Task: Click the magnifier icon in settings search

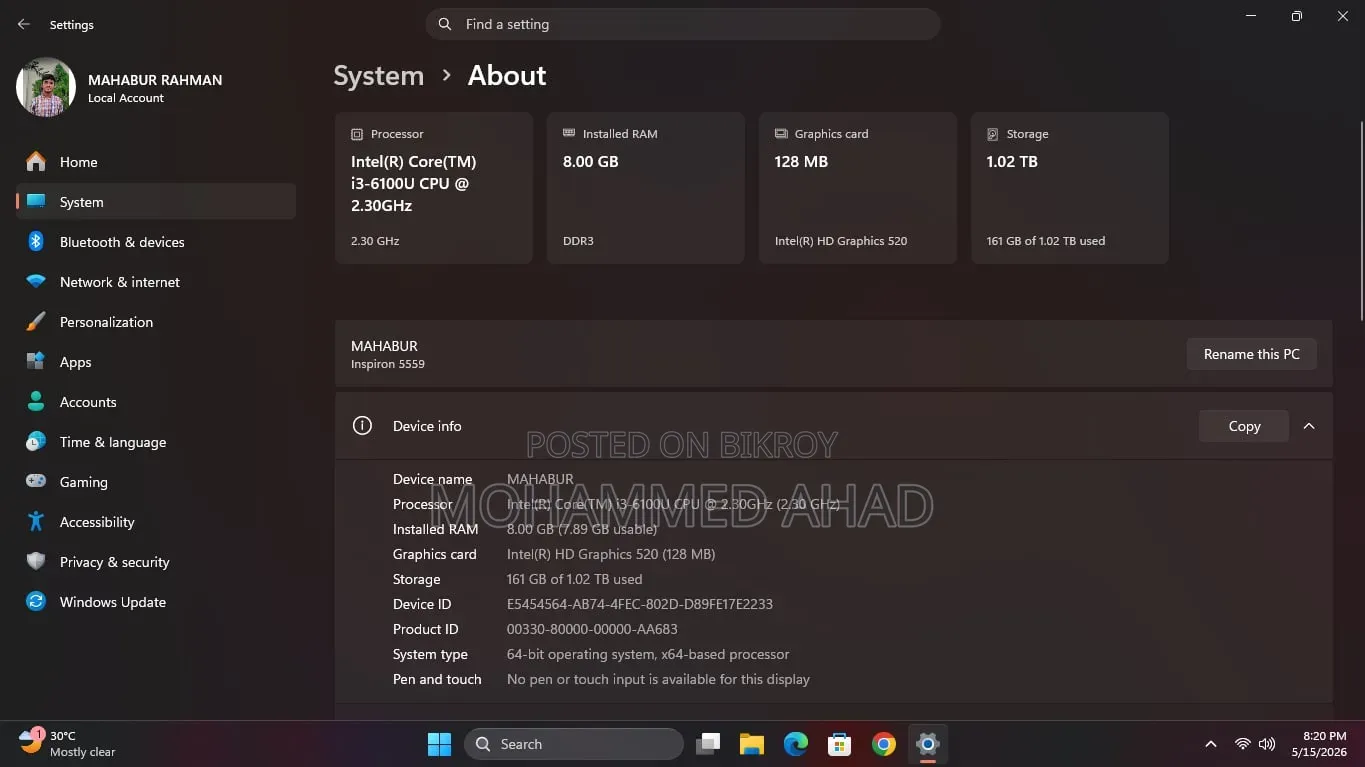Action: tap(445, 24)
